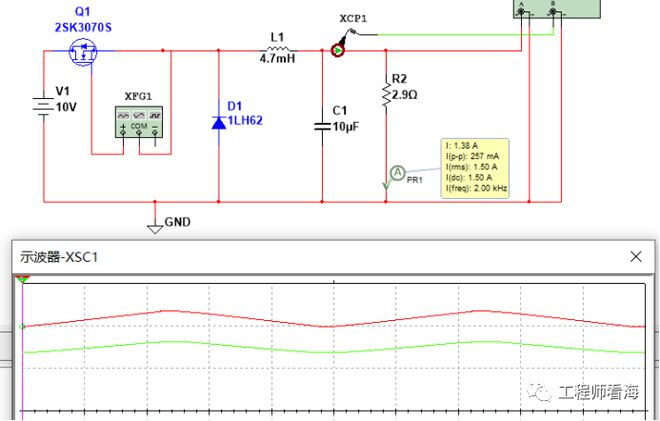Click the I: 1.38 A reading
Image resolution: width=660 pixels, height=421 pixels.
pyautogui.click(x=461, y=146)
